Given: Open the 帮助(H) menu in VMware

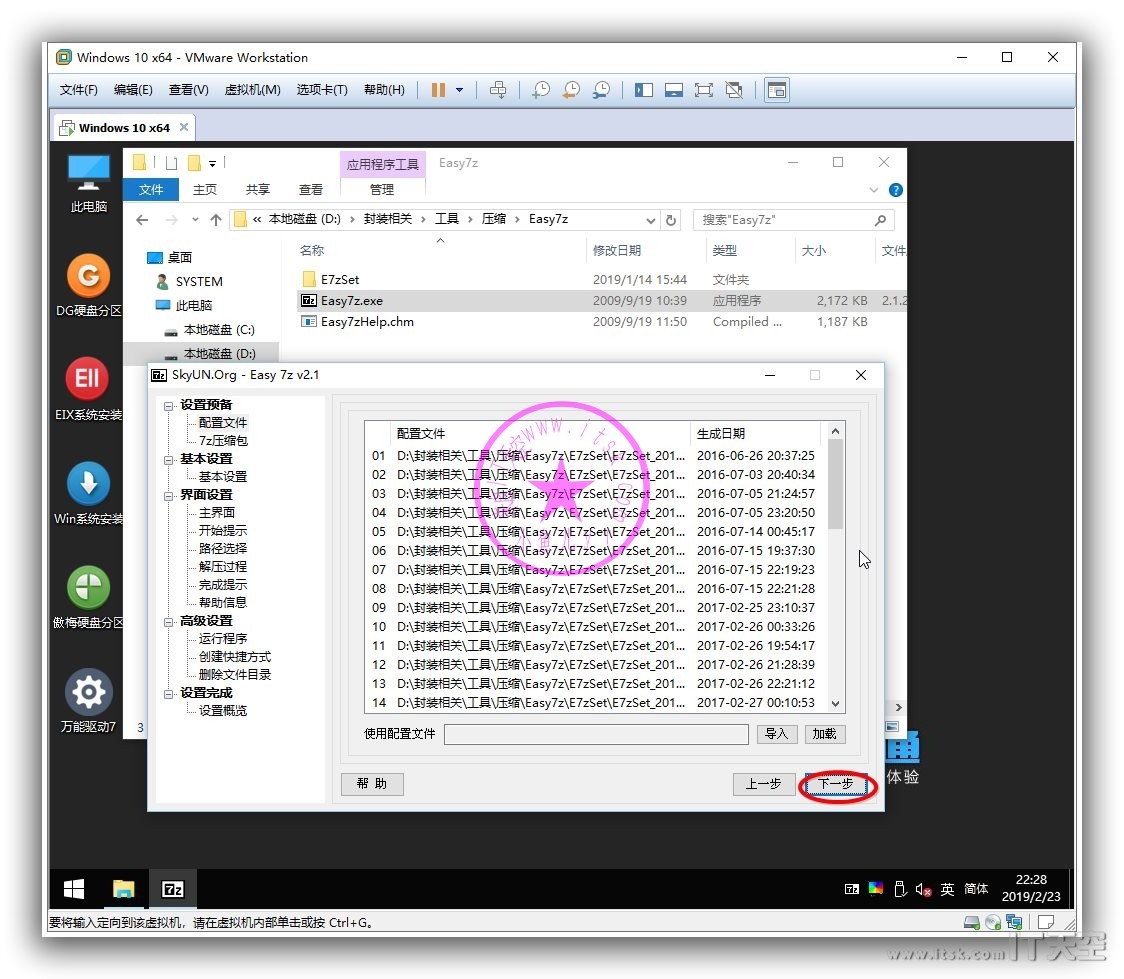Looking at the screenshot, I should coord(384,90).
